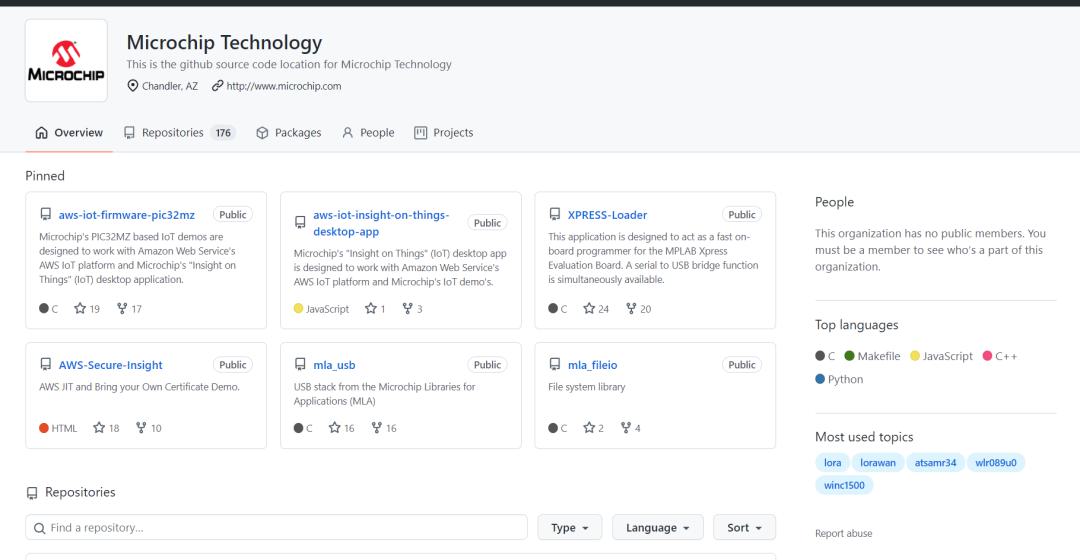The height and width of the screenshot is (560, 1080).
Task: Click the 176 repositories counter badge
Action: (x=223, y=133)
